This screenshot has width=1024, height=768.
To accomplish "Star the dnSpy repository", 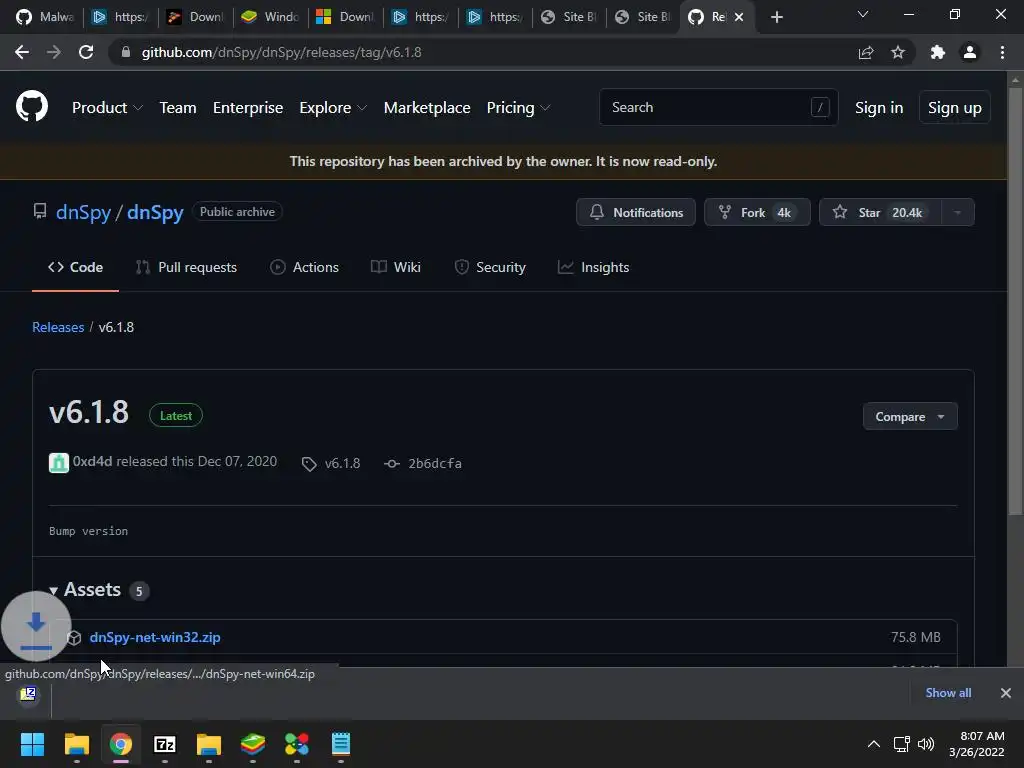I will (880, 212).
